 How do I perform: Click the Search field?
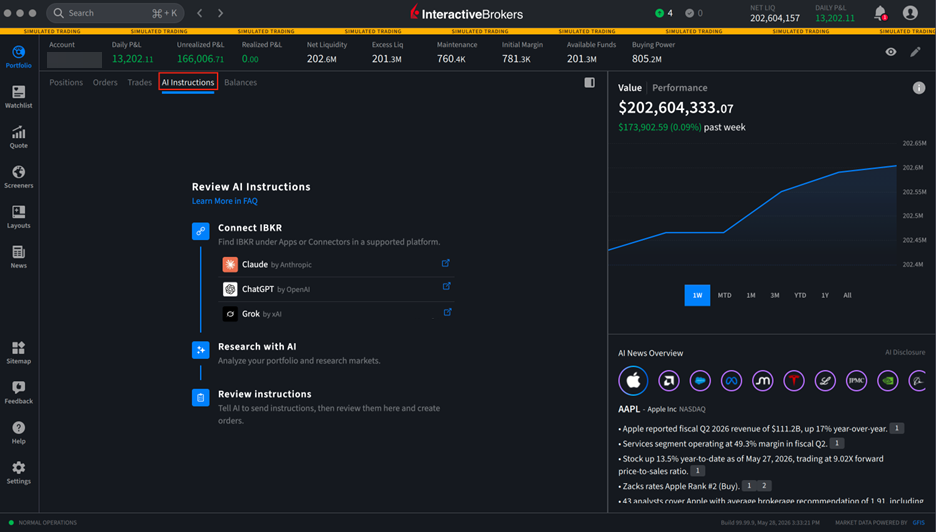(x=115, y=13)
